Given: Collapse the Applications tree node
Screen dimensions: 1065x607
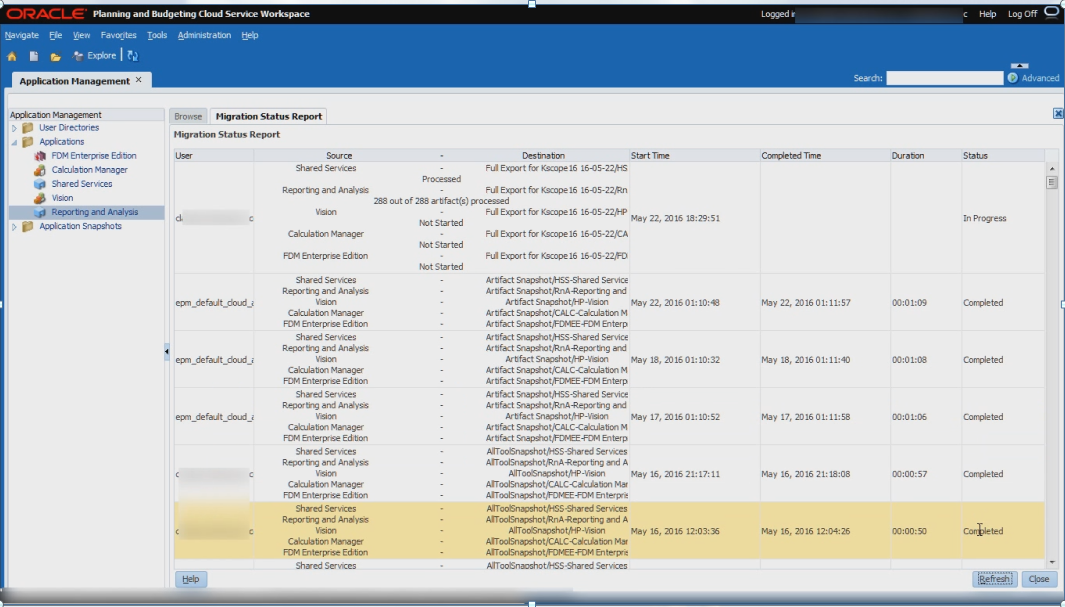Looking at the screenshot, I should pos(14,142).
